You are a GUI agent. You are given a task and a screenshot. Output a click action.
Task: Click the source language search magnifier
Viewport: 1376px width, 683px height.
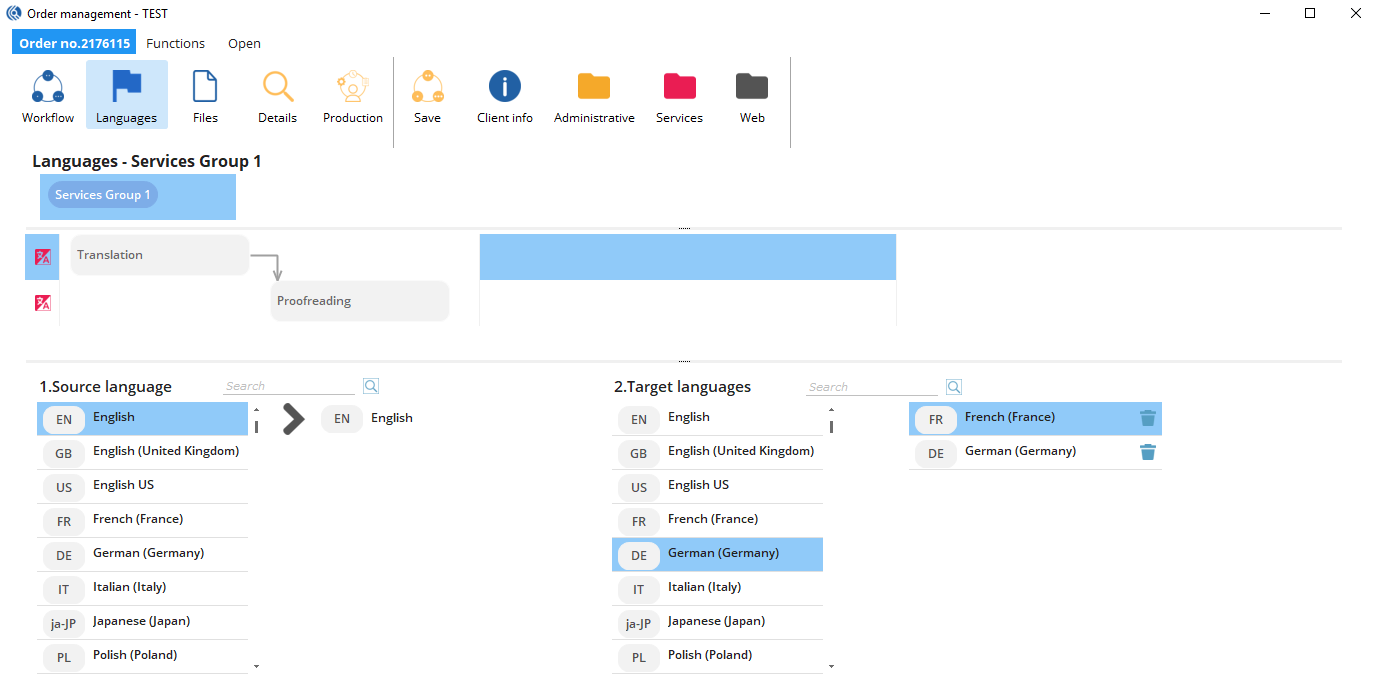tap(371, 387)
